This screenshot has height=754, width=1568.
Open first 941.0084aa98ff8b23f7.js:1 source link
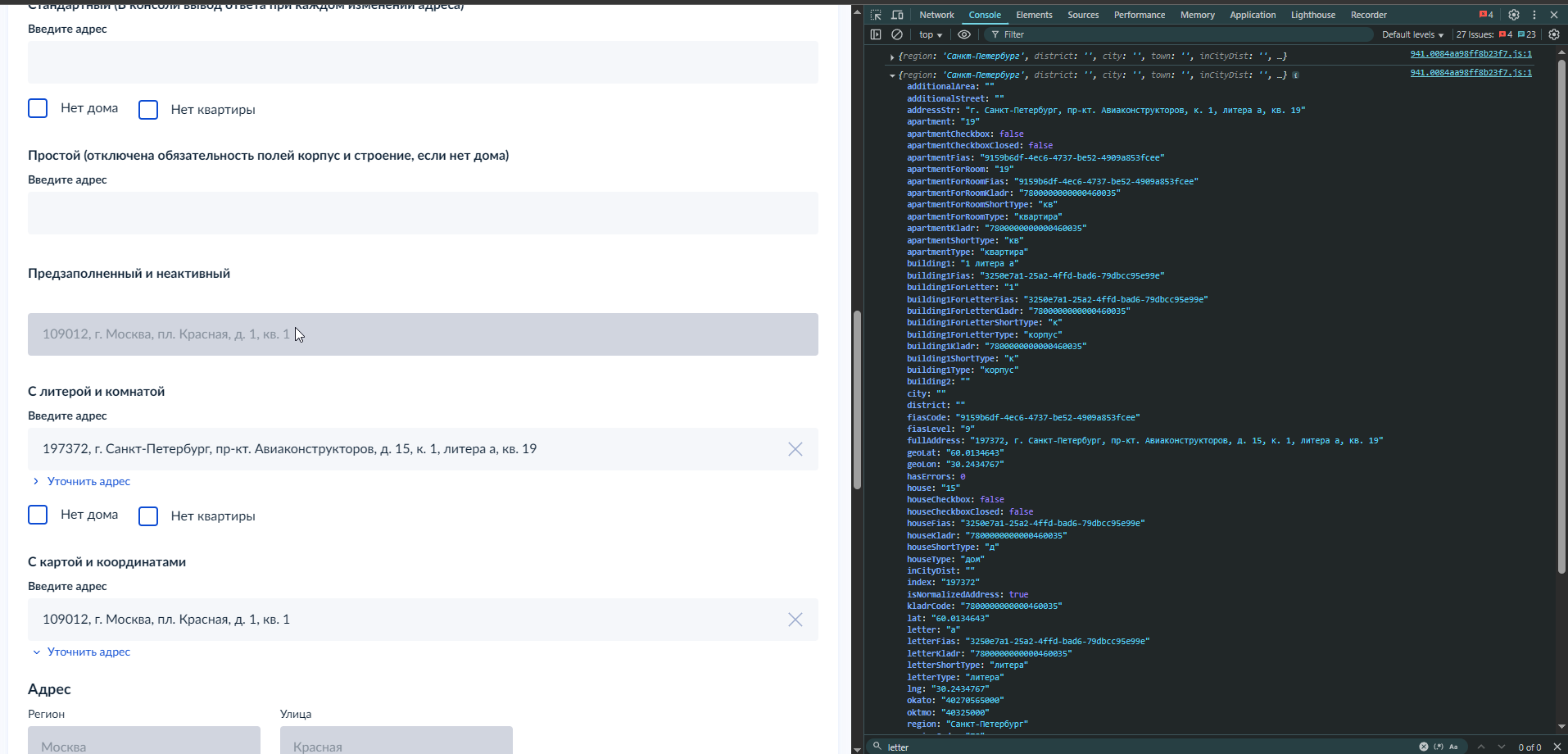point(1471,54)
